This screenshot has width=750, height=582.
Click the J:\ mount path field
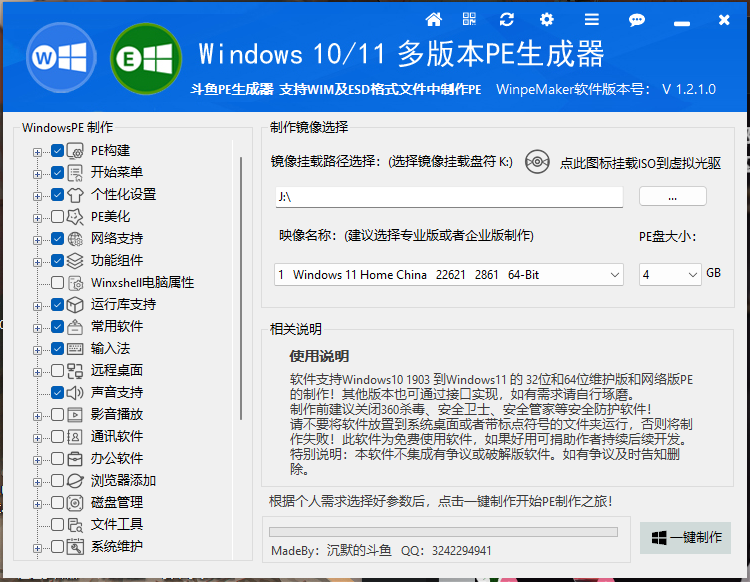[449, 197]
